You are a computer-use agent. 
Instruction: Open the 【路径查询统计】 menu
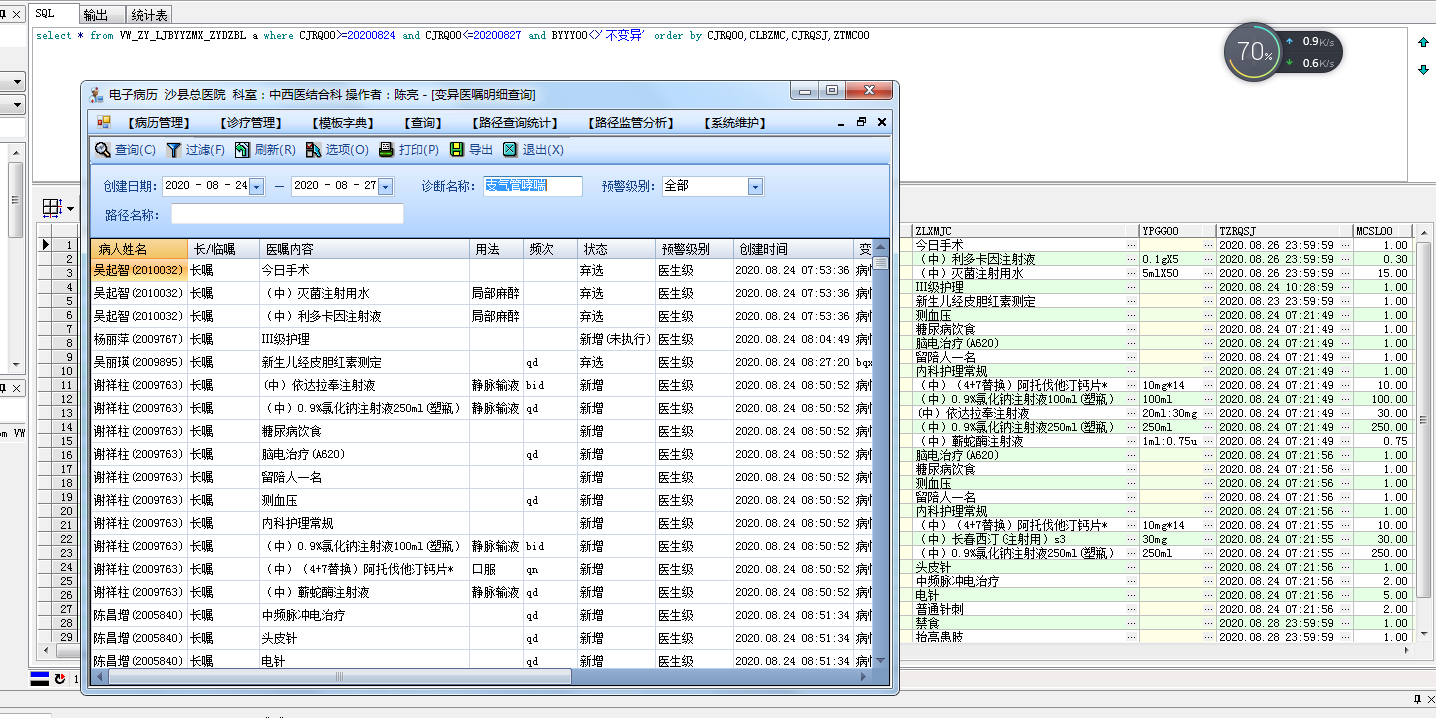click(x=514, y=123)
